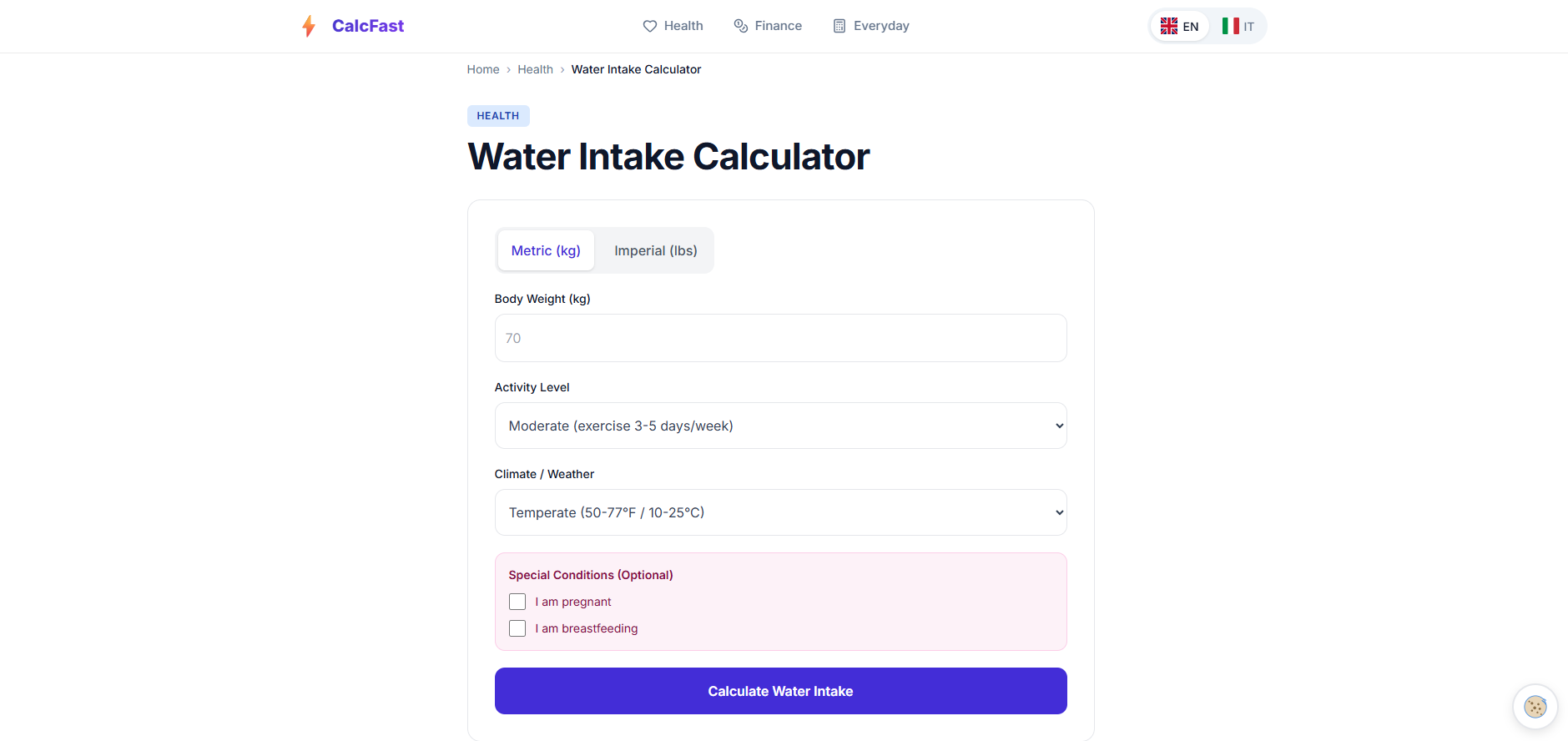Check the 'I am pregnant' checkbox

coord(517,602)
